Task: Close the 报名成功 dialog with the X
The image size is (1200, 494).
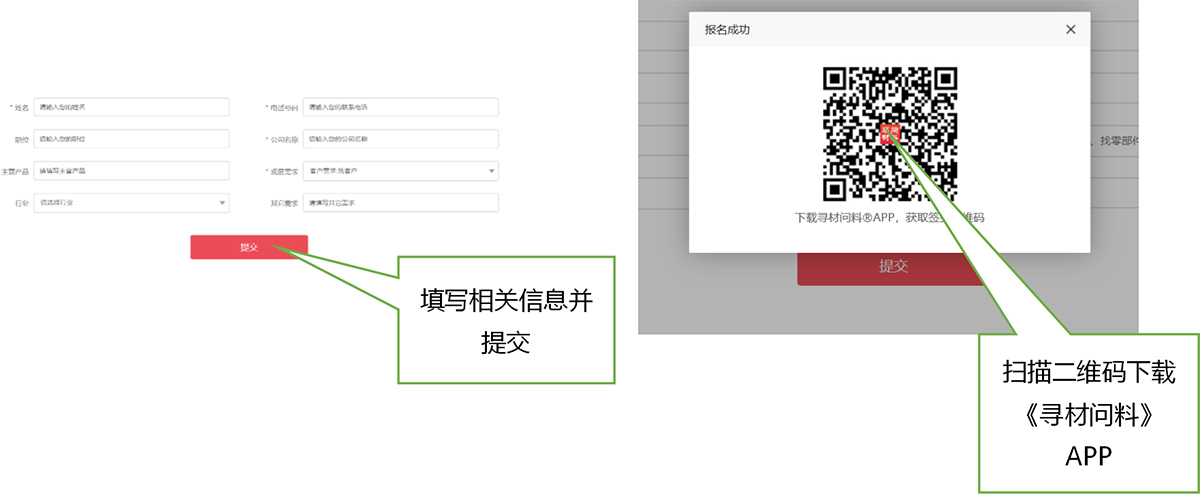Action: tap(1070, 30)
